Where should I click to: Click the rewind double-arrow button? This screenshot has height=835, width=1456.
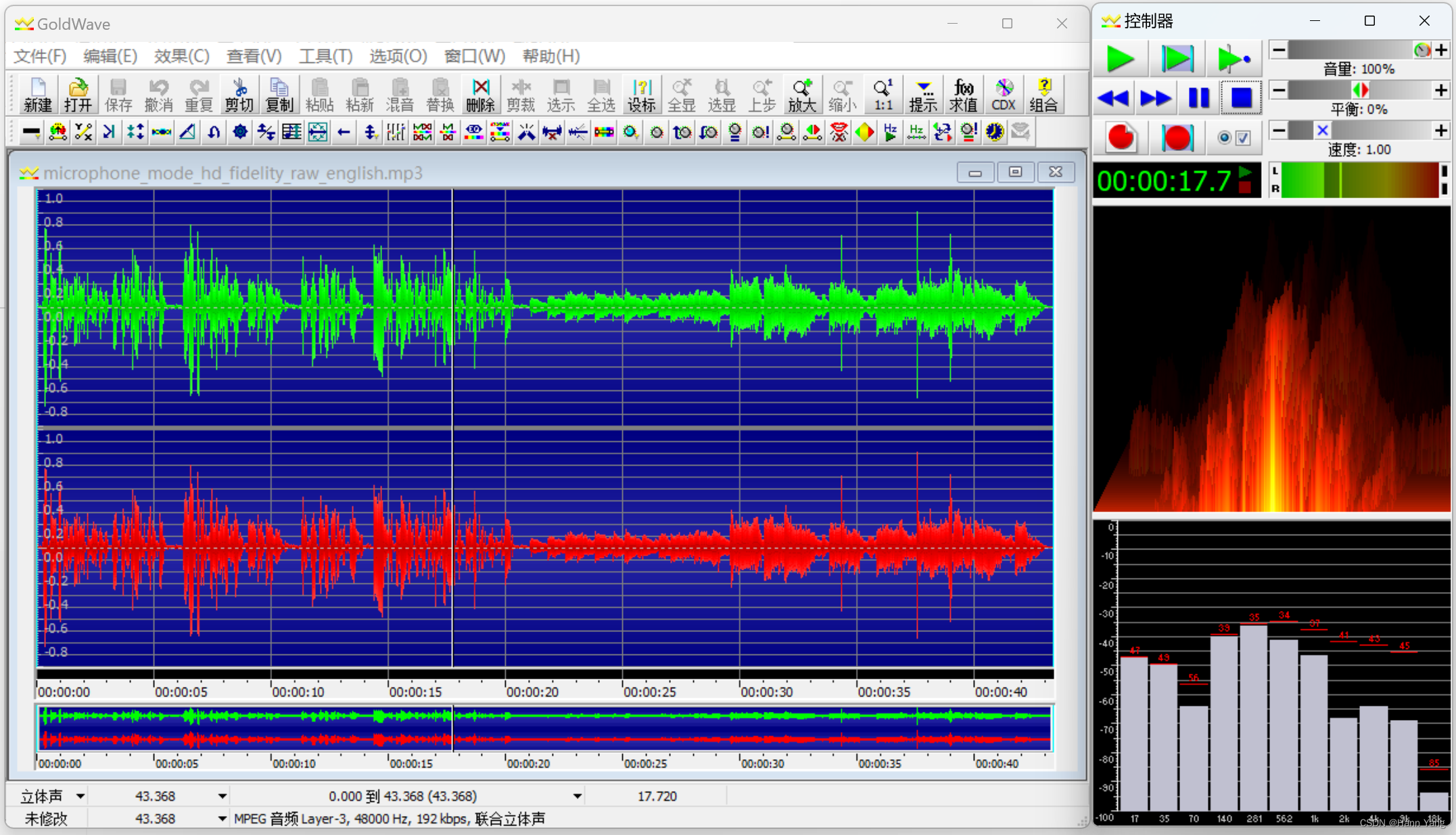(1114, 98)
